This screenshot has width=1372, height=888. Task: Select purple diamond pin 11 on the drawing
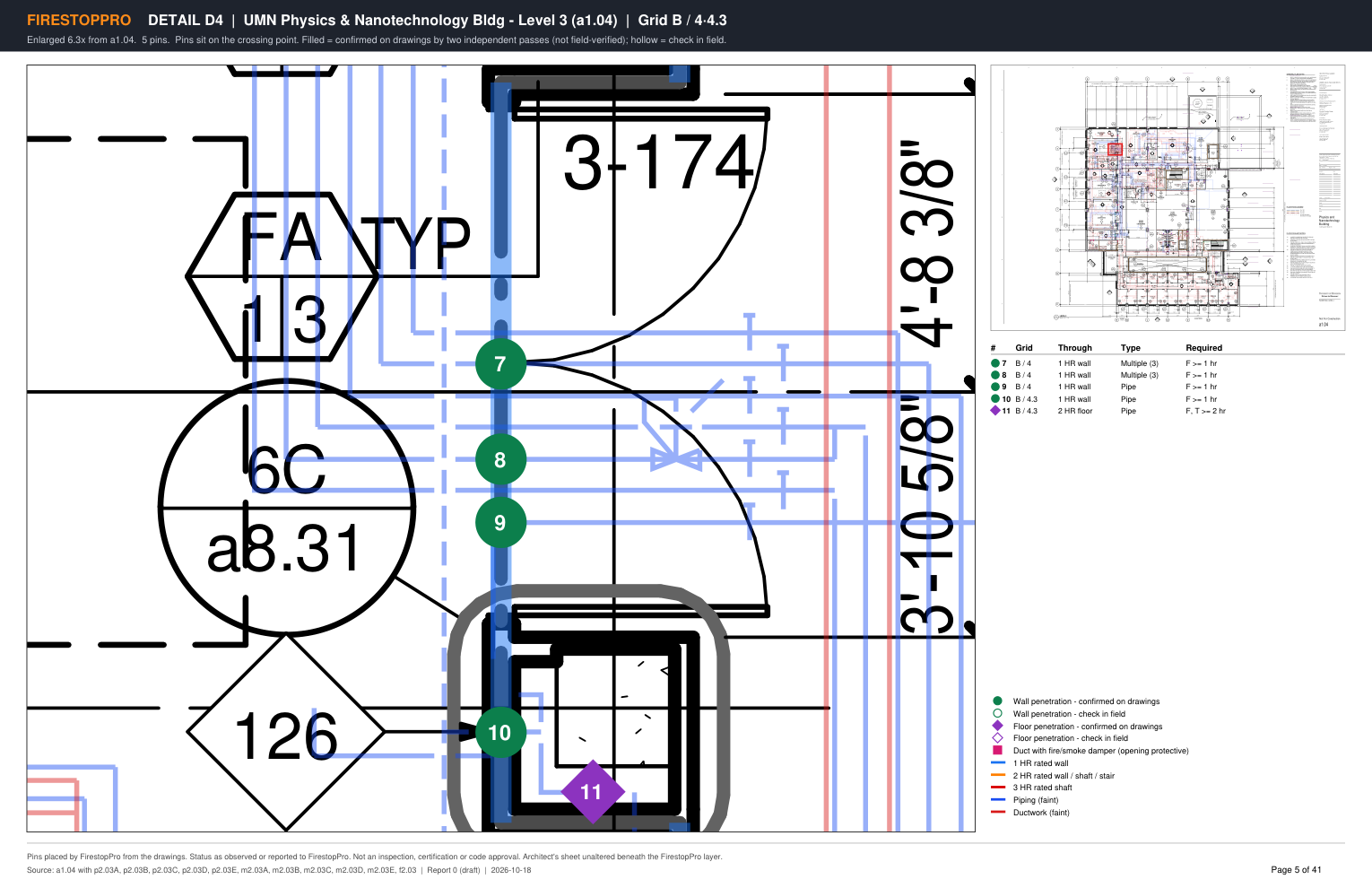click(592, 792)
